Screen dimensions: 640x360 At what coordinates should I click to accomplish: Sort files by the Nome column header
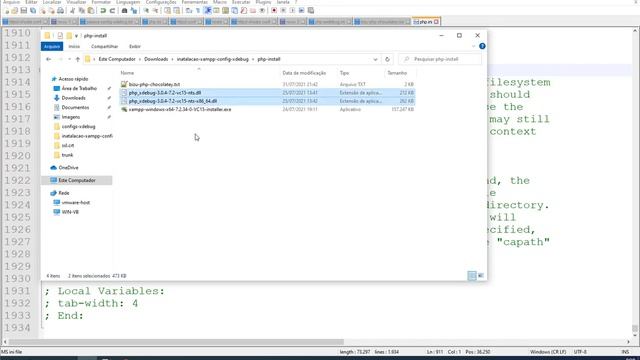pos(127,73)
